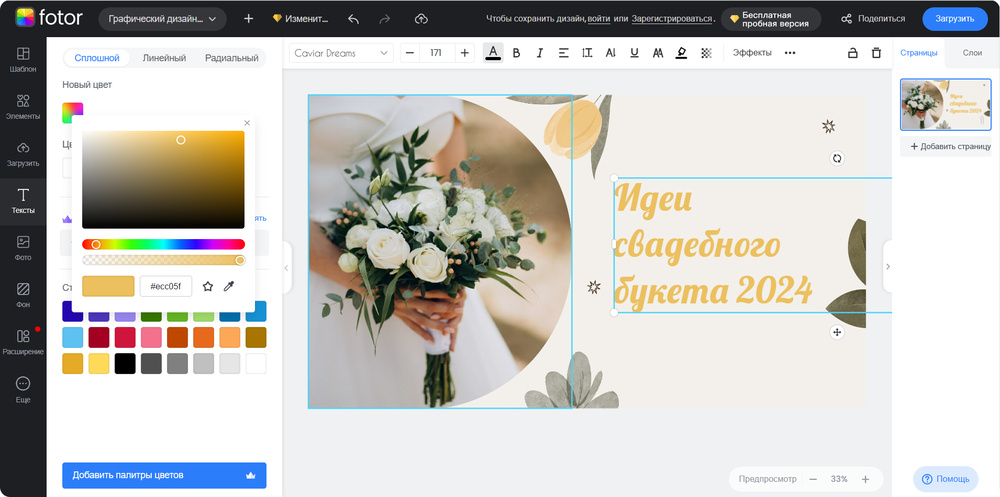1000x497 pixels.
Task: Open the text highlight color tool
Action: [x=681, y=53]
